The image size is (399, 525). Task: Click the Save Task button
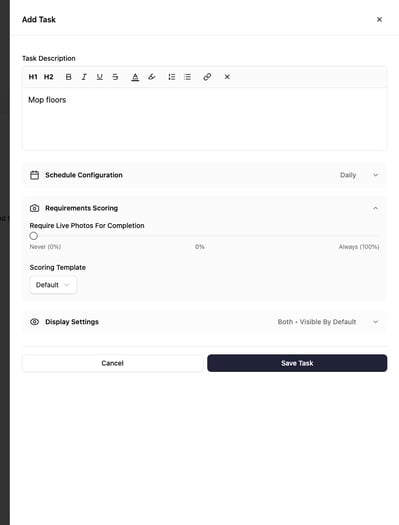[297, 363]
